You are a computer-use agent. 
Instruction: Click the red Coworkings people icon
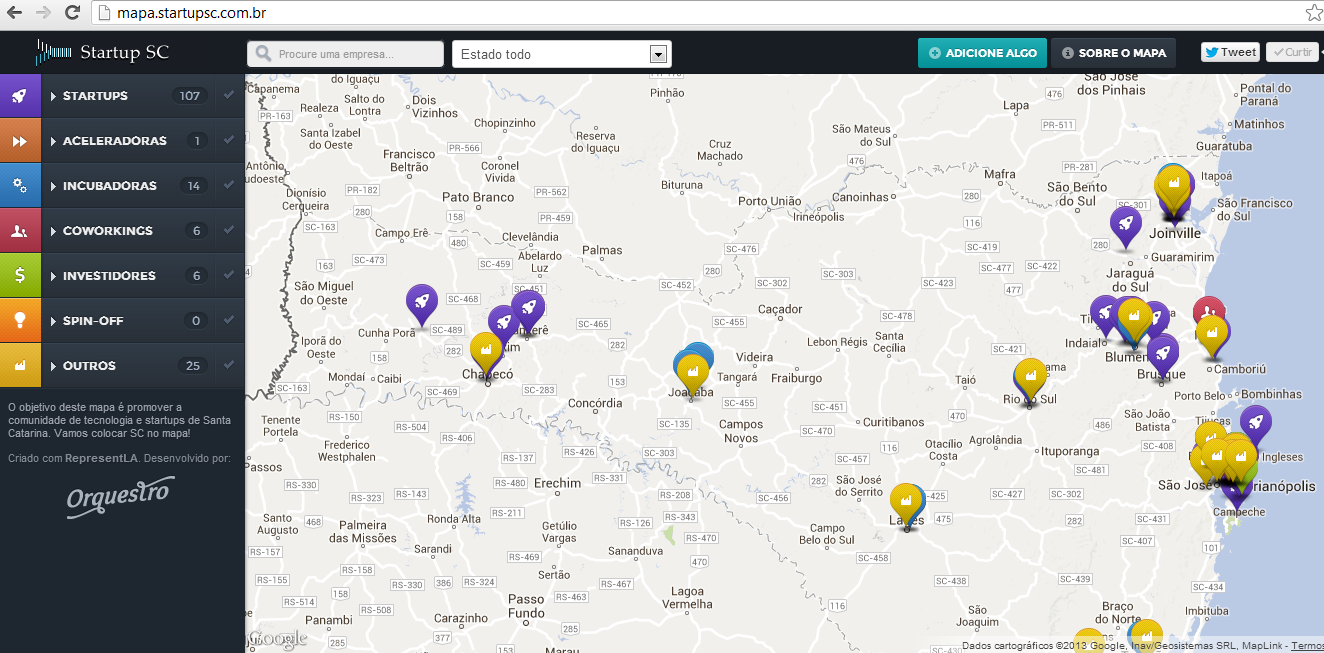point(20,231)
